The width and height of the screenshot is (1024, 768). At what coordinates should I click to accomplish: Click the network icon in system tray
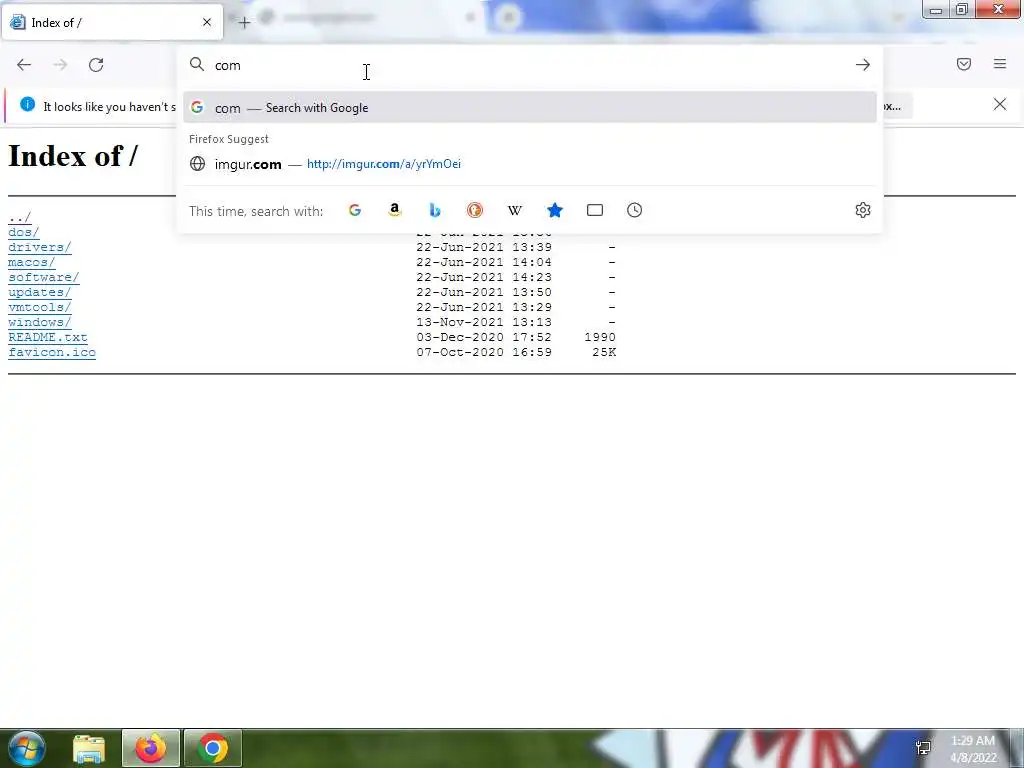point(923,748)
